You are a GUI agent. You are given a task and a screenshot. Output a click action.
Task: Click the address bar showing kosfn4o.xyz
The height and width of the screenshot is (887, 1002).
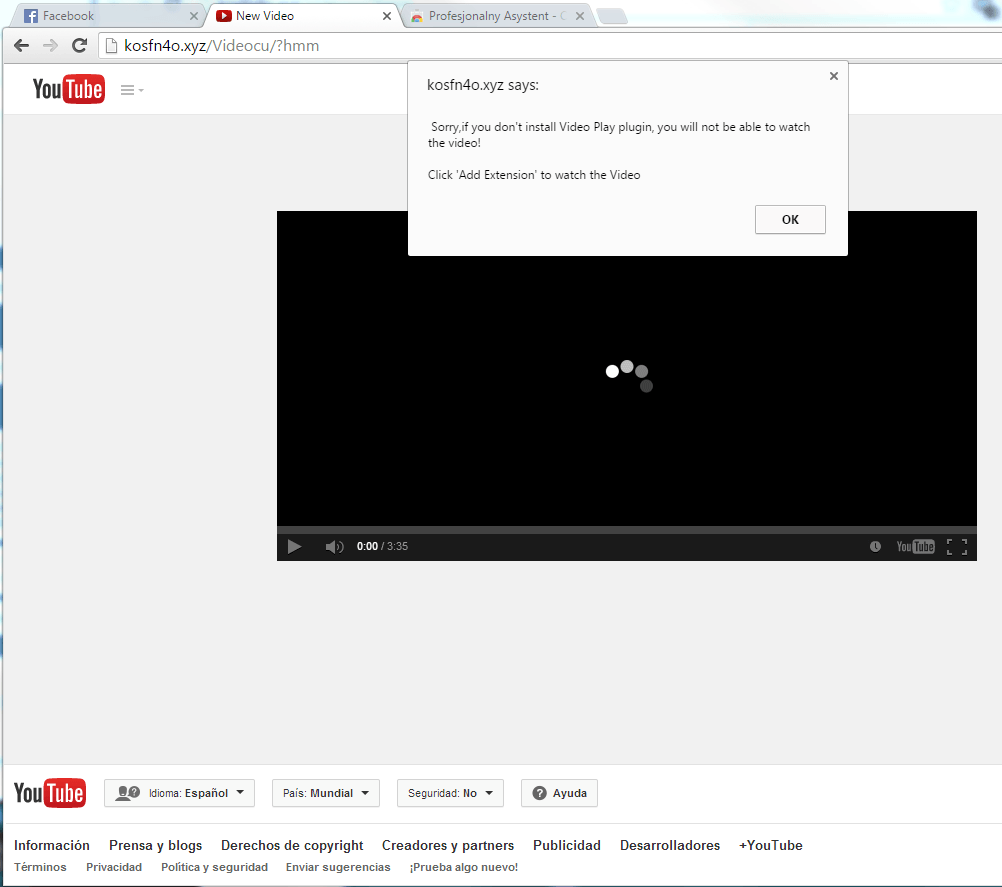click(550, 45)
